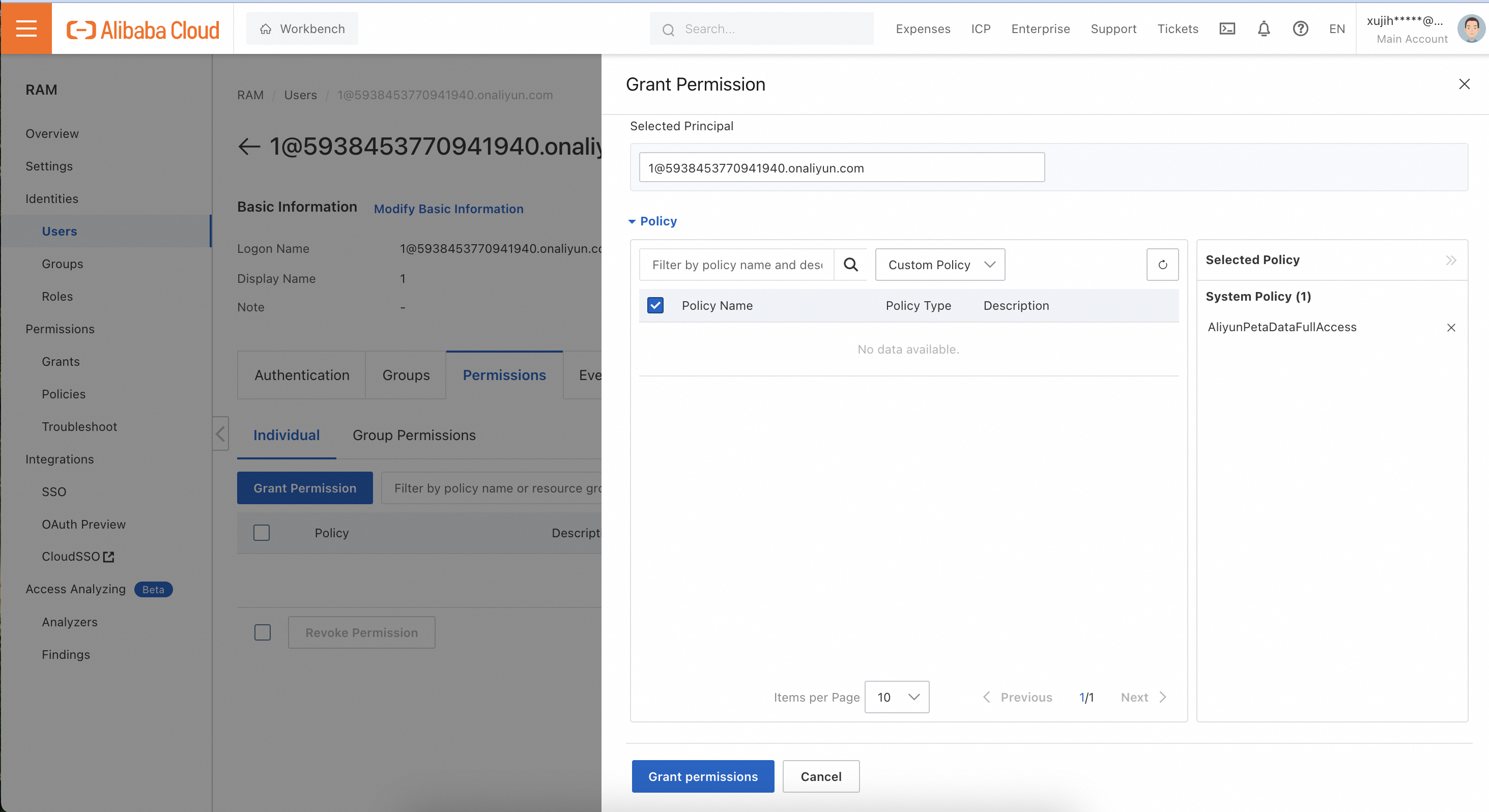Go to Next policy page

pyautogui.click(x=1144, y=697)
